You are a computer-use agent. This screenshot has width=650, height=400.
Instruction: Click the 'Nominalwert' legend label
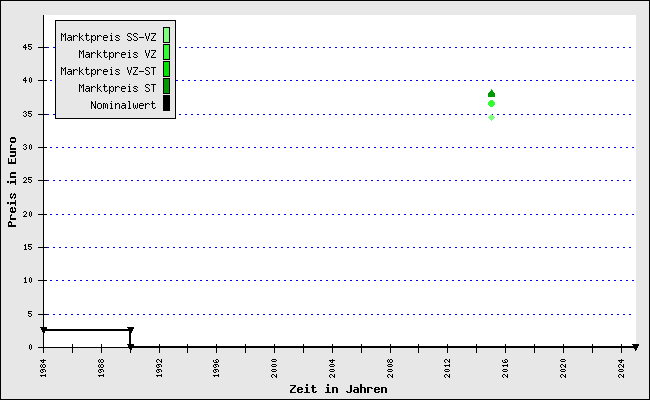pos(122,105)
